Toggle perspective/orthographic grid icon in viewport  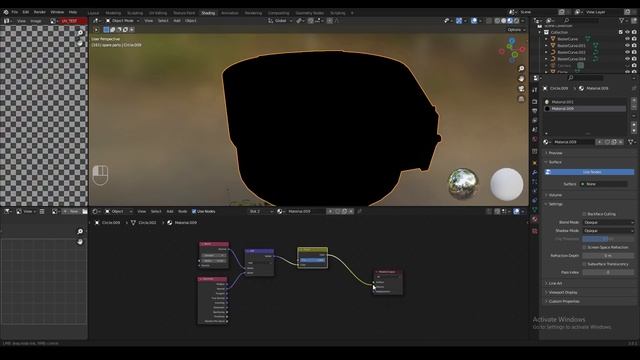[x=521, y=99]
